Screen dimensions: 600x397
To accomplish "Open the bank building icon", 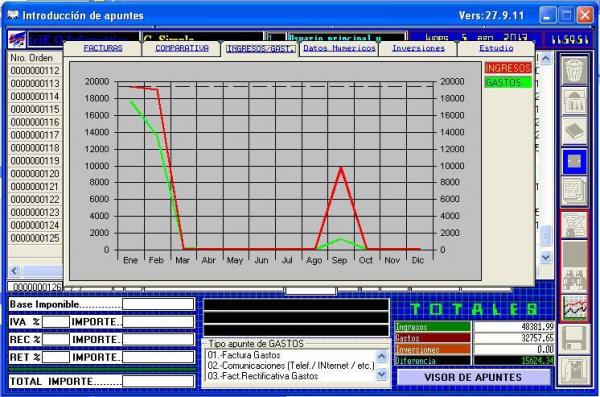I will pyautogui.click(x=574, y=101).
